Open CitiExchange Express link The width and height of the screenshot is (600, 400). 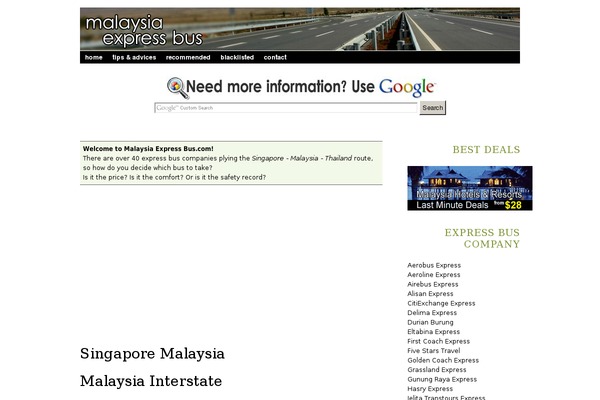click(441, 303)
